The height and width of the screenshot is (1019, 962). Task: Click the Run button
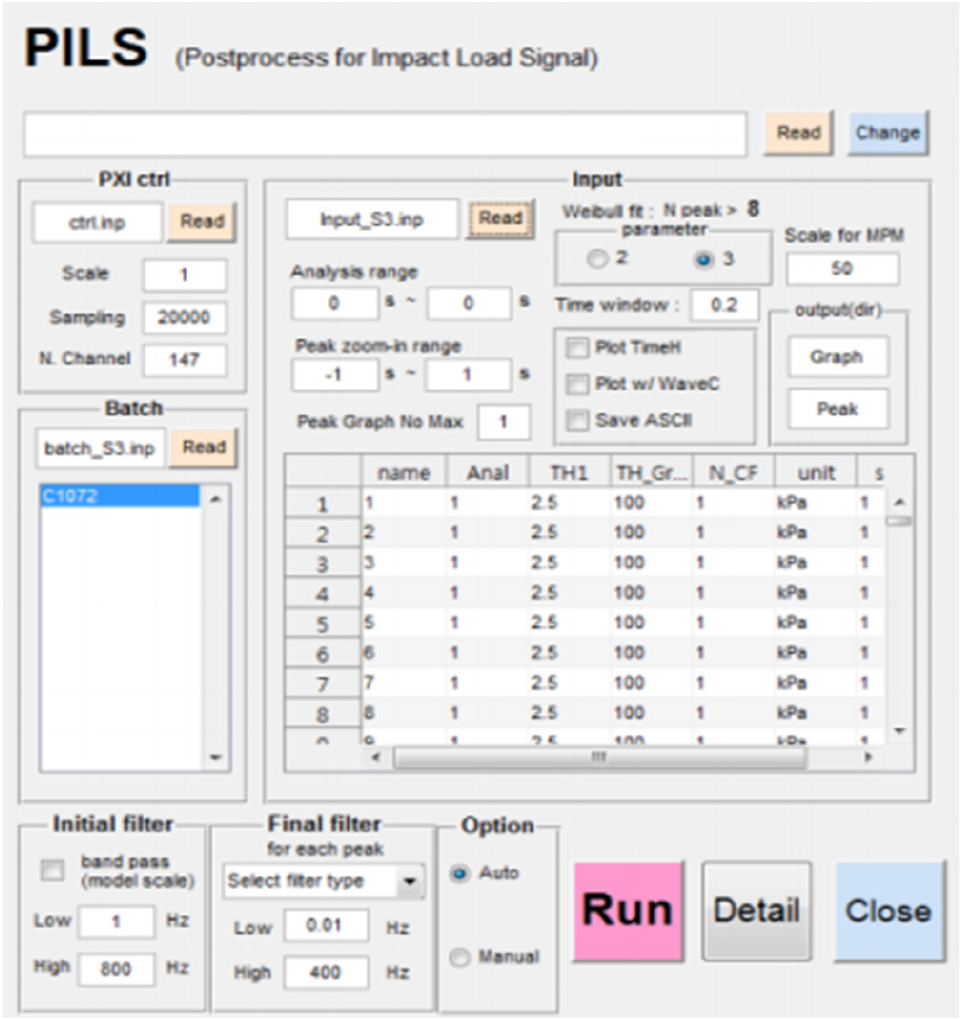pos(628,910)
